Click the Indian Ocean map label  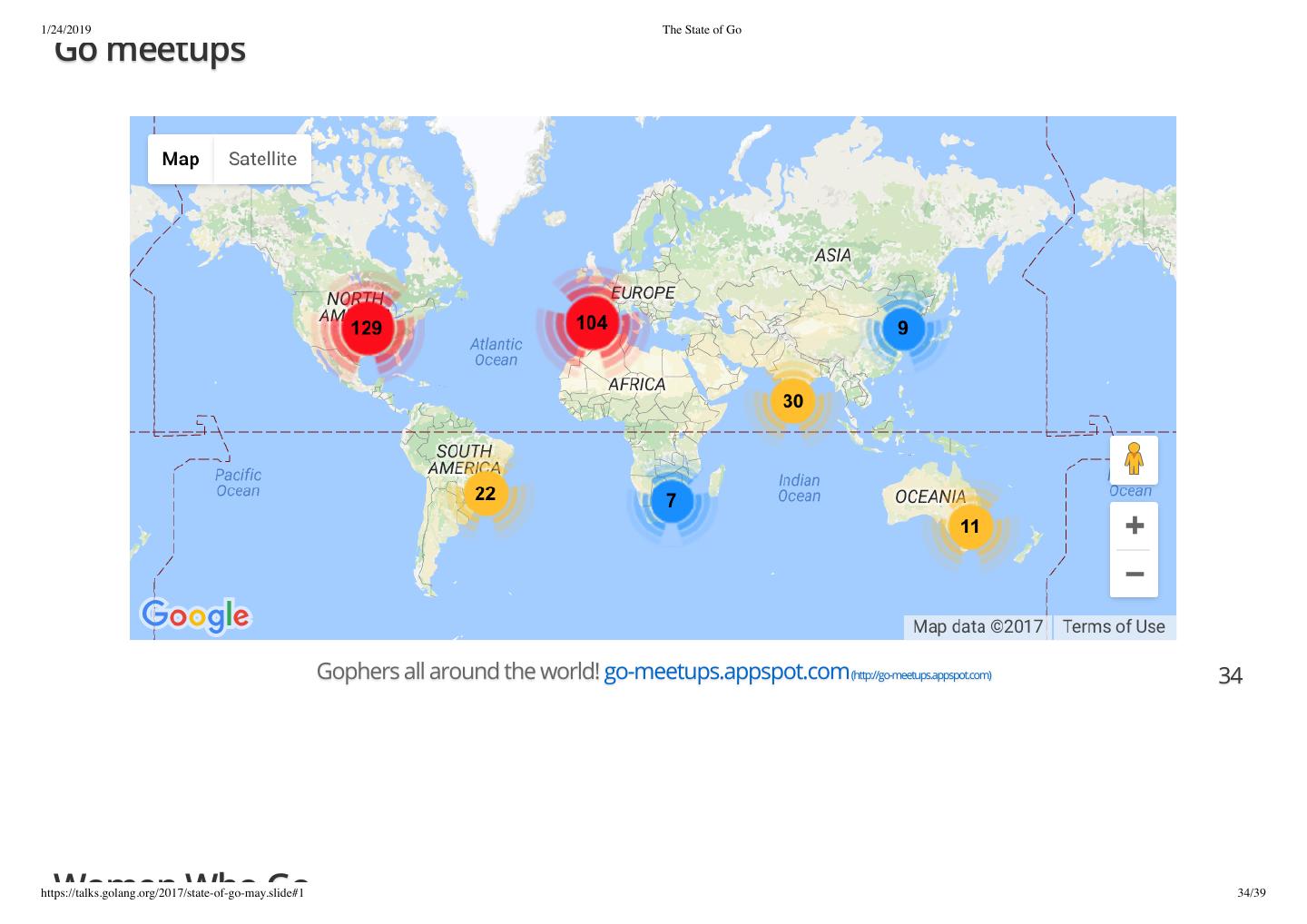799,488
